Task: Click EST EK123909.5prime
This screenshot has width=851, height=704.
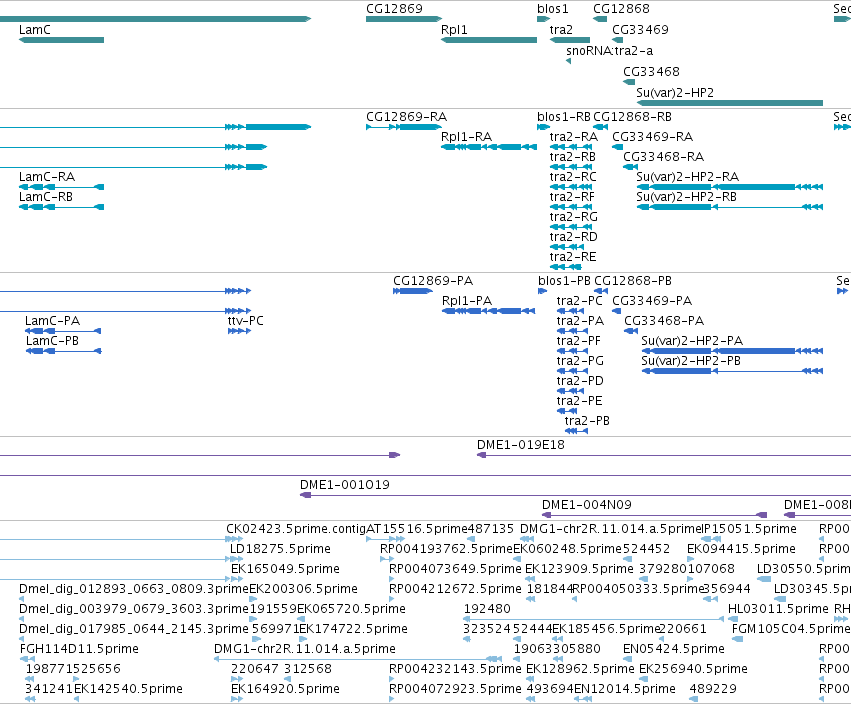Action: pos(580,569)
